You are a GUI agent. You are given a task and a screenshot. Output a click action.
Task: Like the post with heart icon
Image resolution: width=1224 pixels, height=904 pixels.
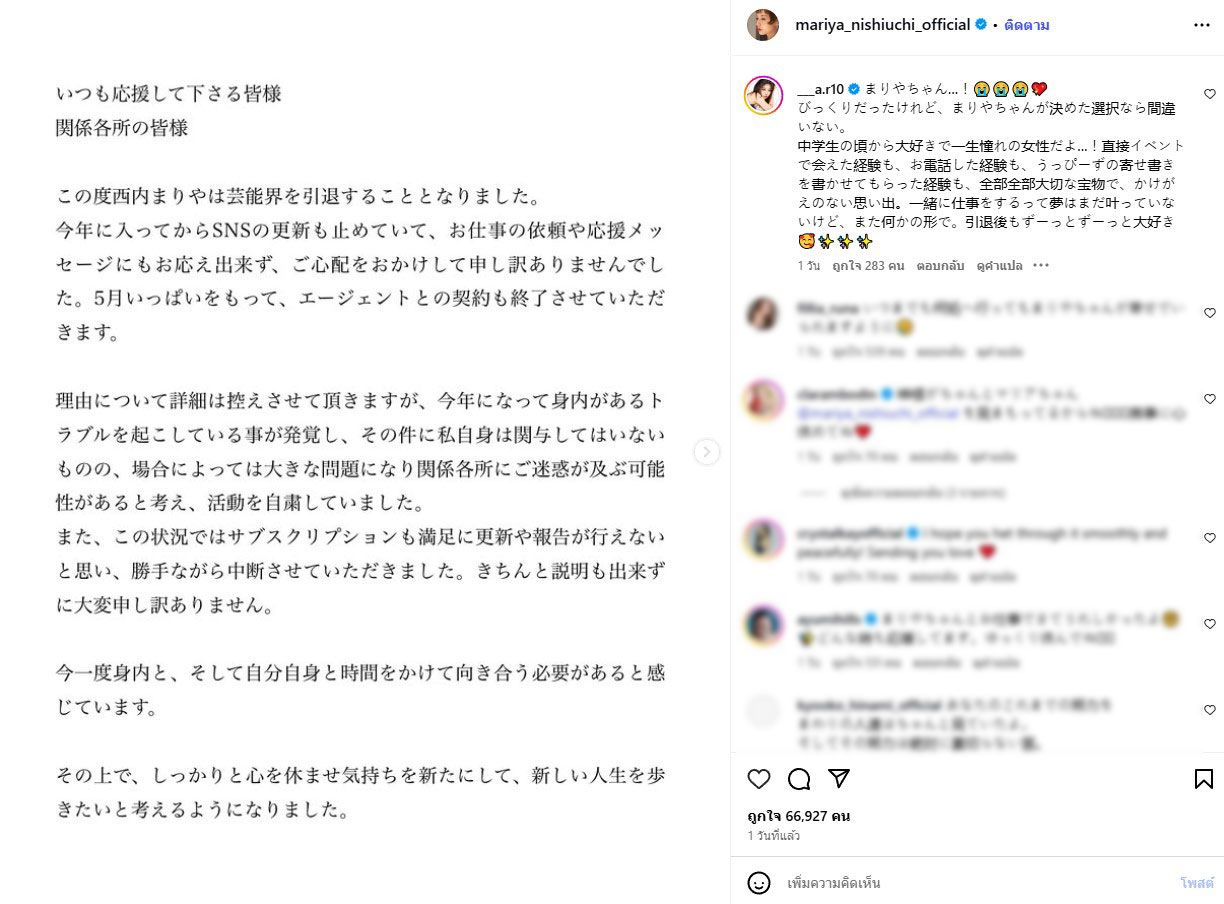(759, 779)
